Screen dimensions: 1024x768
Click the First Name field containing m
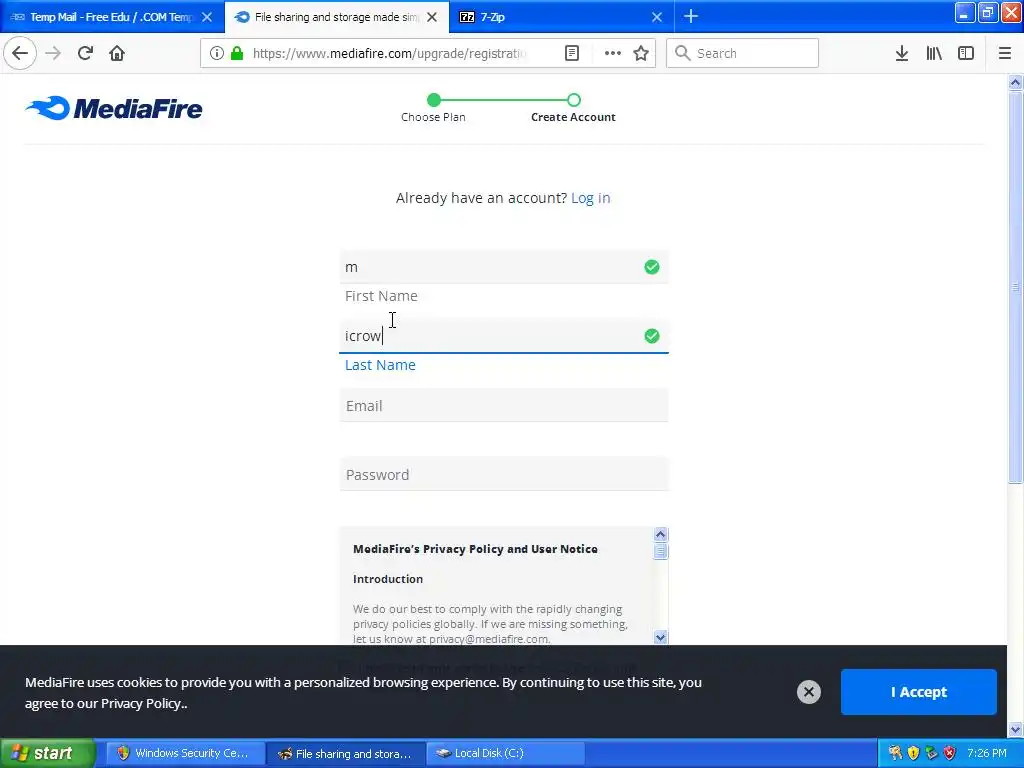point(504,267)
